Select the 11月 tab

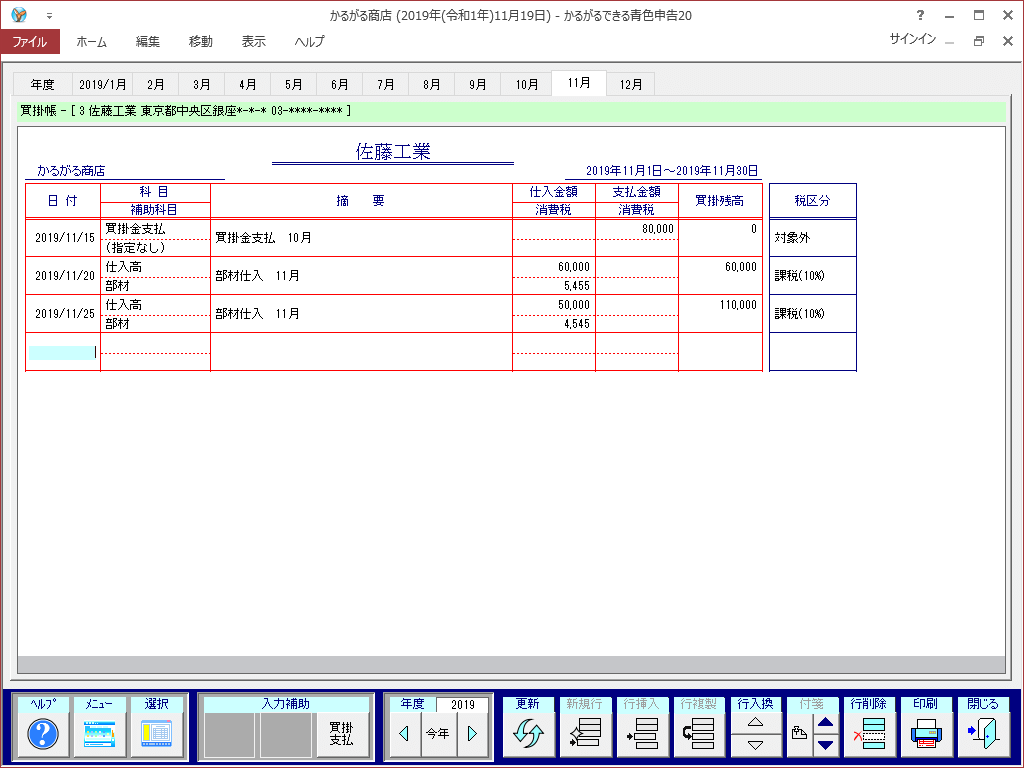click(x=579, y=83)
